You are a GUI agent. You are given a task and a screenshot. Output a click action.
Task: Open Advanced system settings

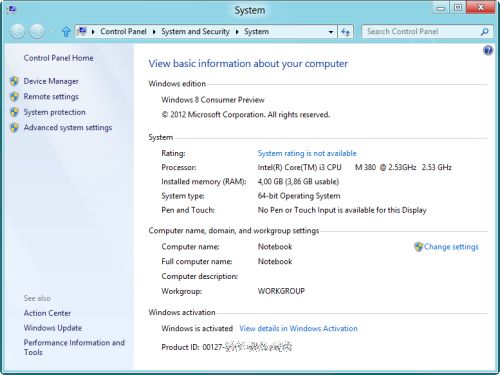click(68, 127)
